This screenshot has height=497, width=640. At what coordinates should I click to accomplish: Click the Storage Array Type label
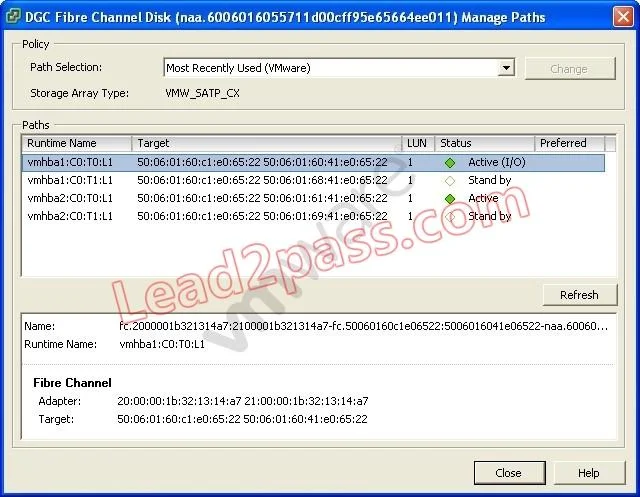[x=80, y=93]
